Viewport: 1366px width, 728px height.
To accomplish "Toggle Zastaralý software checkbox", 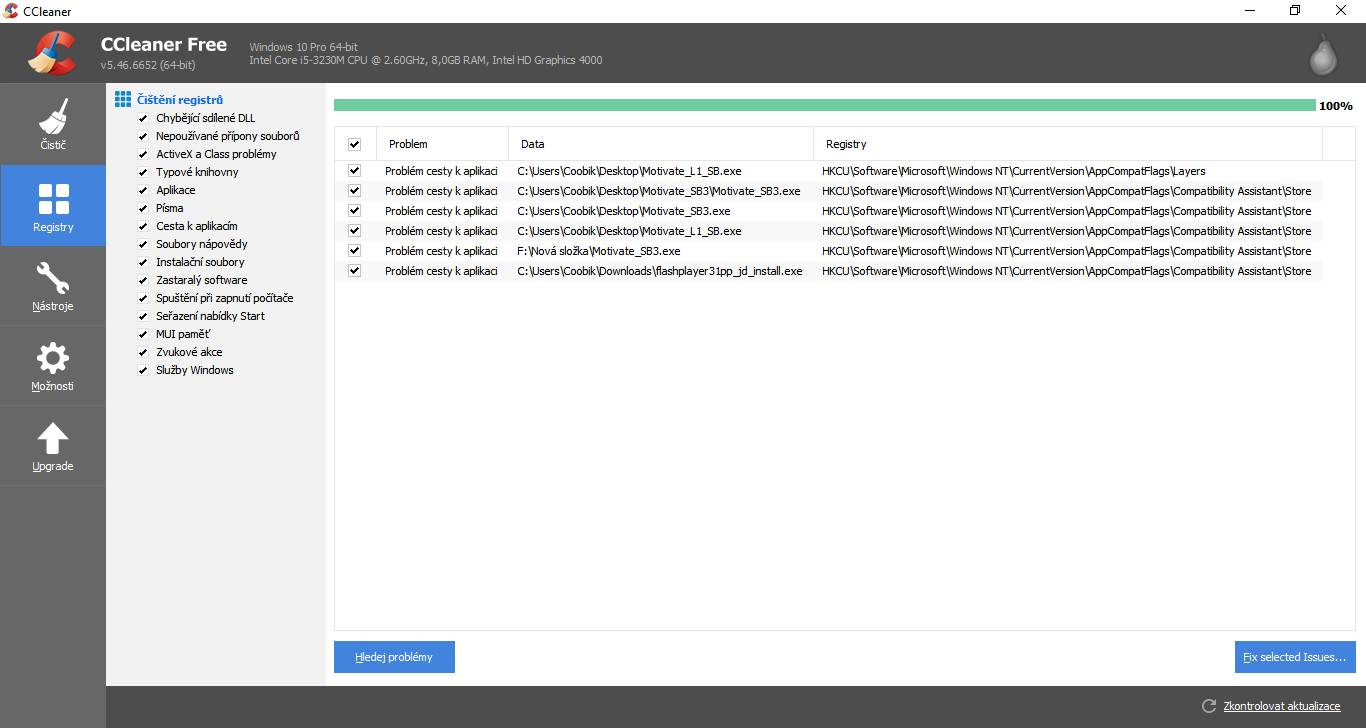I will (x=143, y=280).
